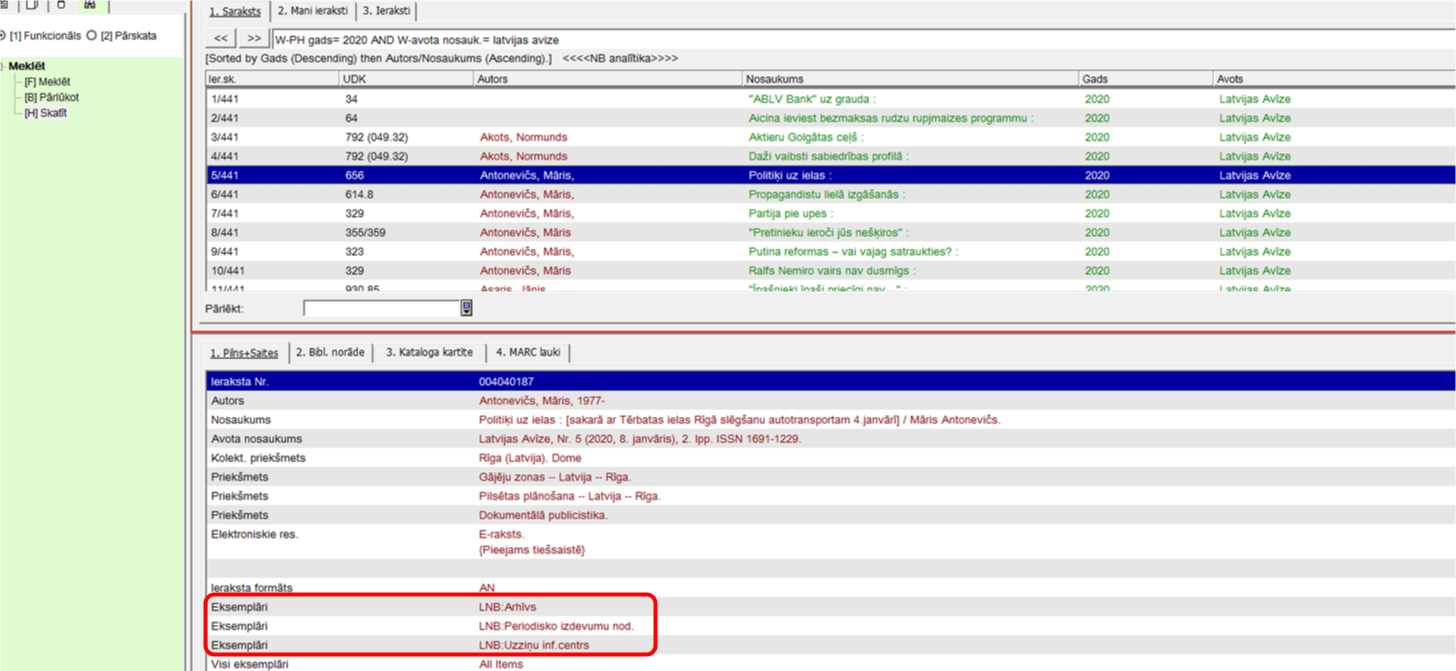Click the jump icon beside Pārlēkt field

[466, 309]
